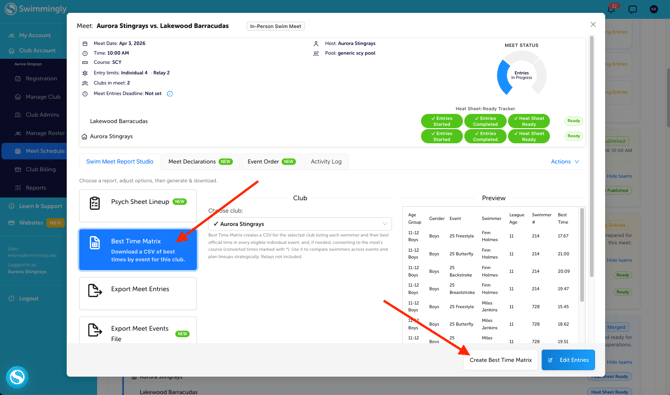Screen dimensions: 670x395
Task: Click the Export Meet Events File icon
Action: click(x=95, y=330)
